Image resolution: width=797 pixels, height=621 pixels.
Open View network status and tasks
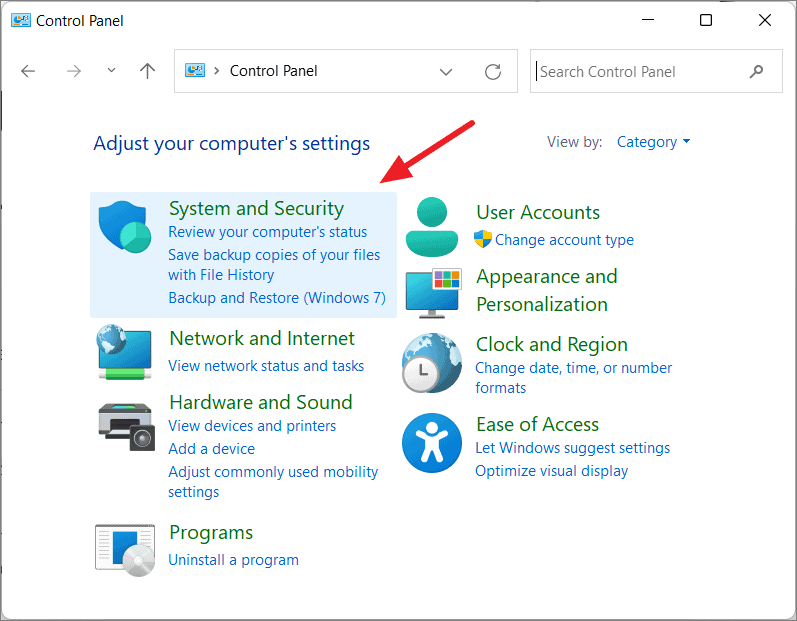[266, 366]
